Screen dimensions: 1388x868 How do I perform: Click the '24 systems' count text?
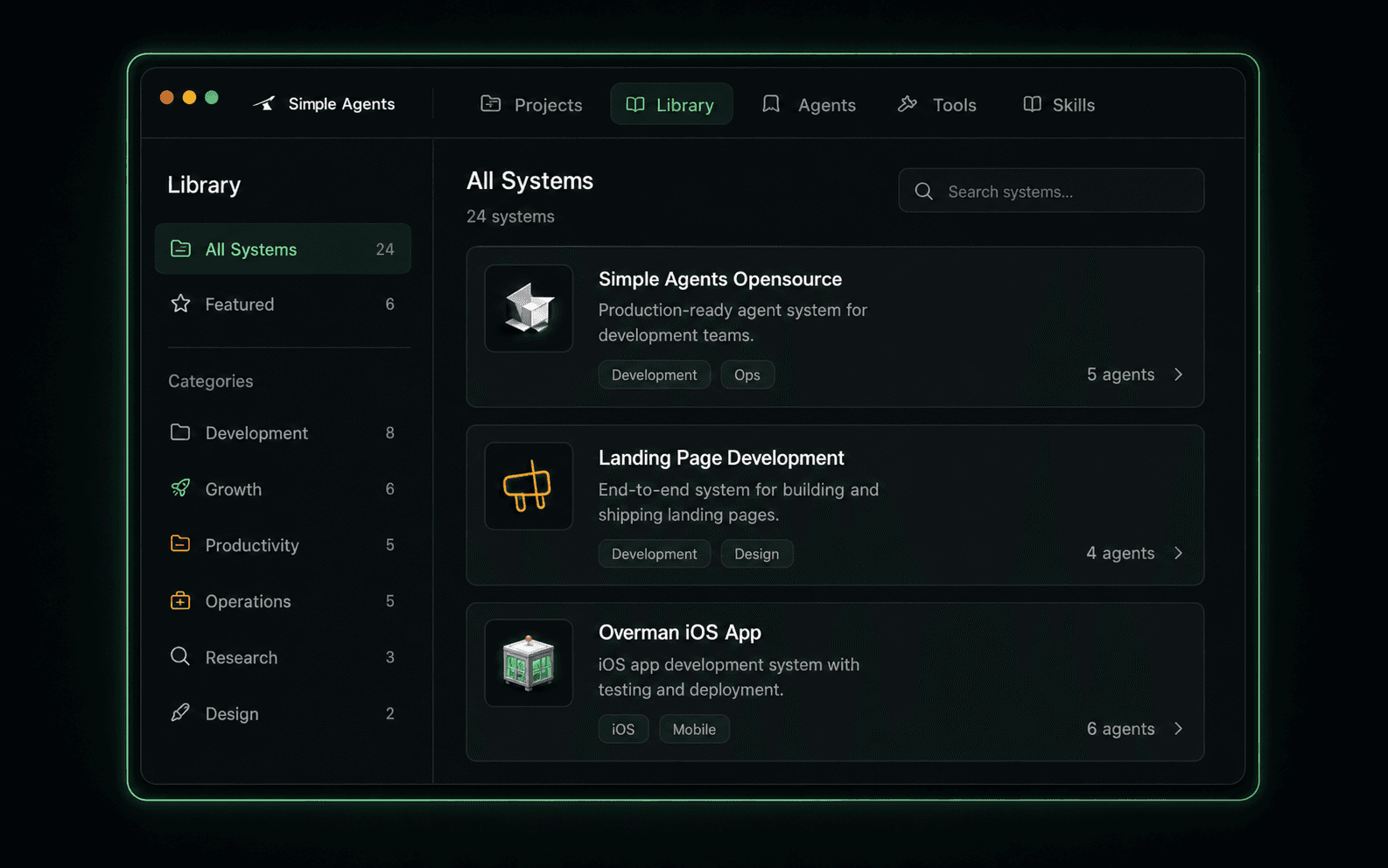510,216
